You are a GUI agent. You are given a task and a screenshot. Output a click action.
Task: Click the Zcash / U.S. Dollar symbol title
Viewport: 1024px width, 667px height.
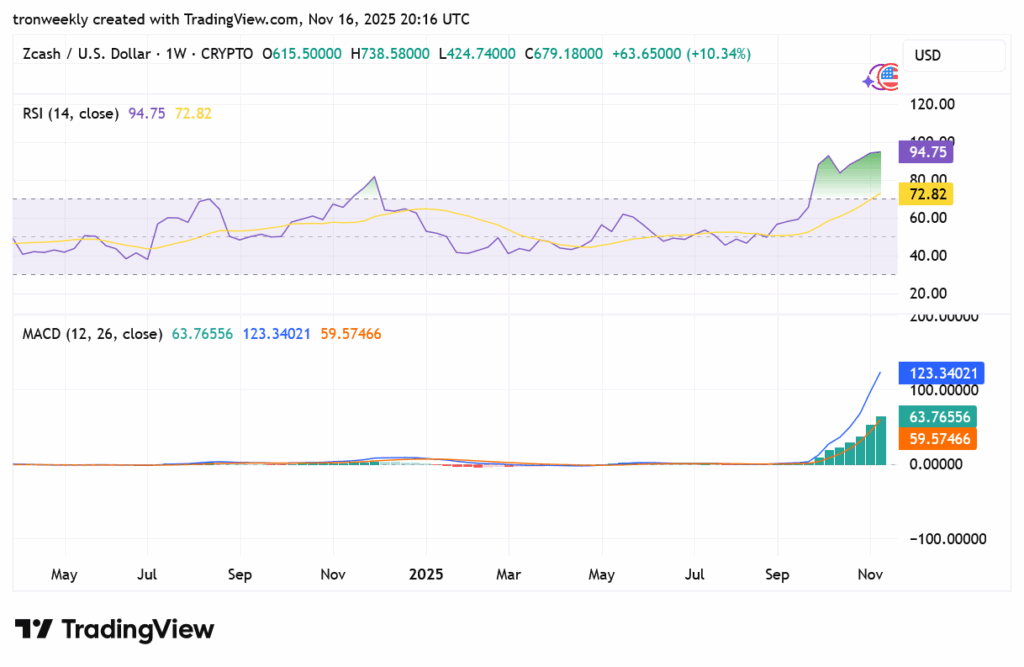point(87,53)
